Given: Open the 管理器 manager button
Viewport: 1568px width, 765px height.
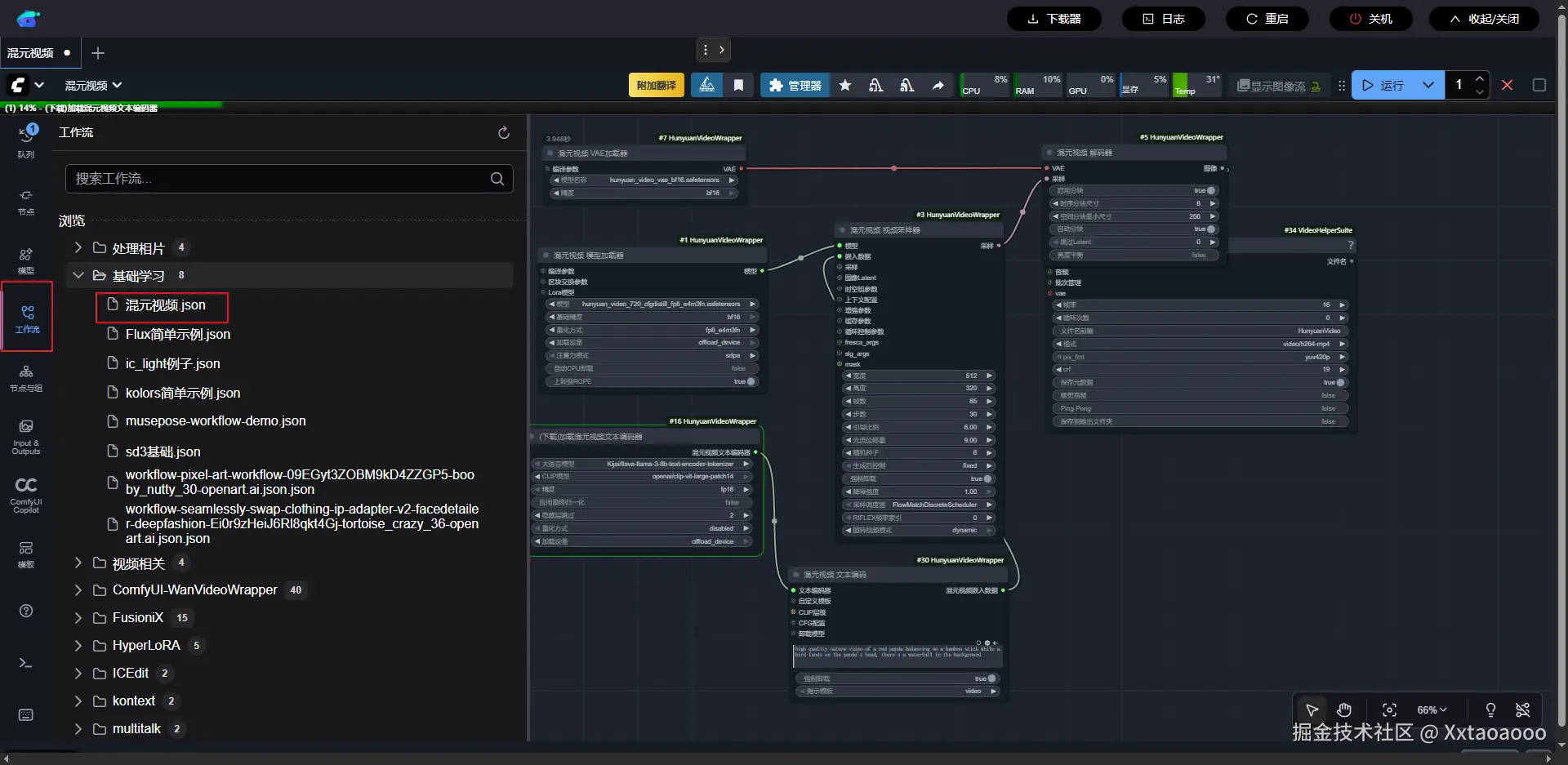Looking at the screenshot, I should click(795, 85).
